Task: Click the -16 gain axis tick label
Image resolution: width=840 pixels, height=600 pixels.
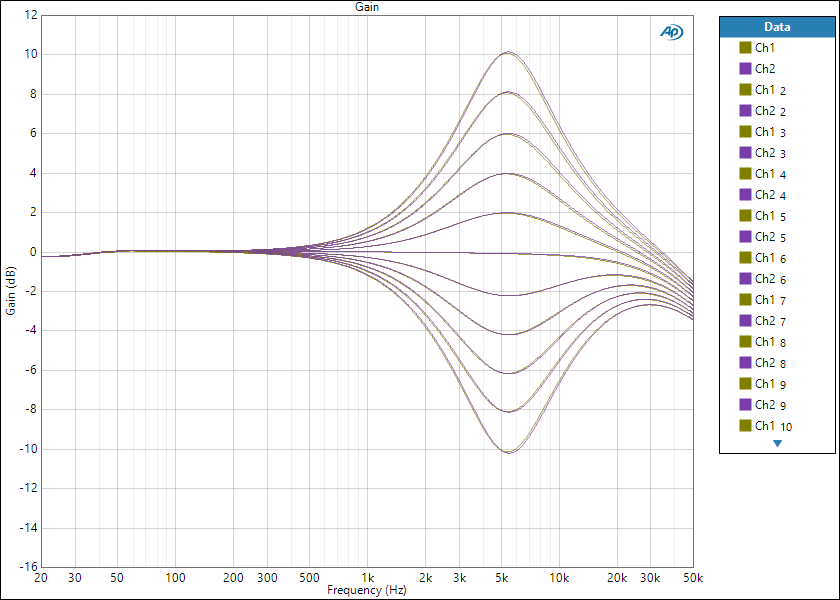Action: coord(28,567)
